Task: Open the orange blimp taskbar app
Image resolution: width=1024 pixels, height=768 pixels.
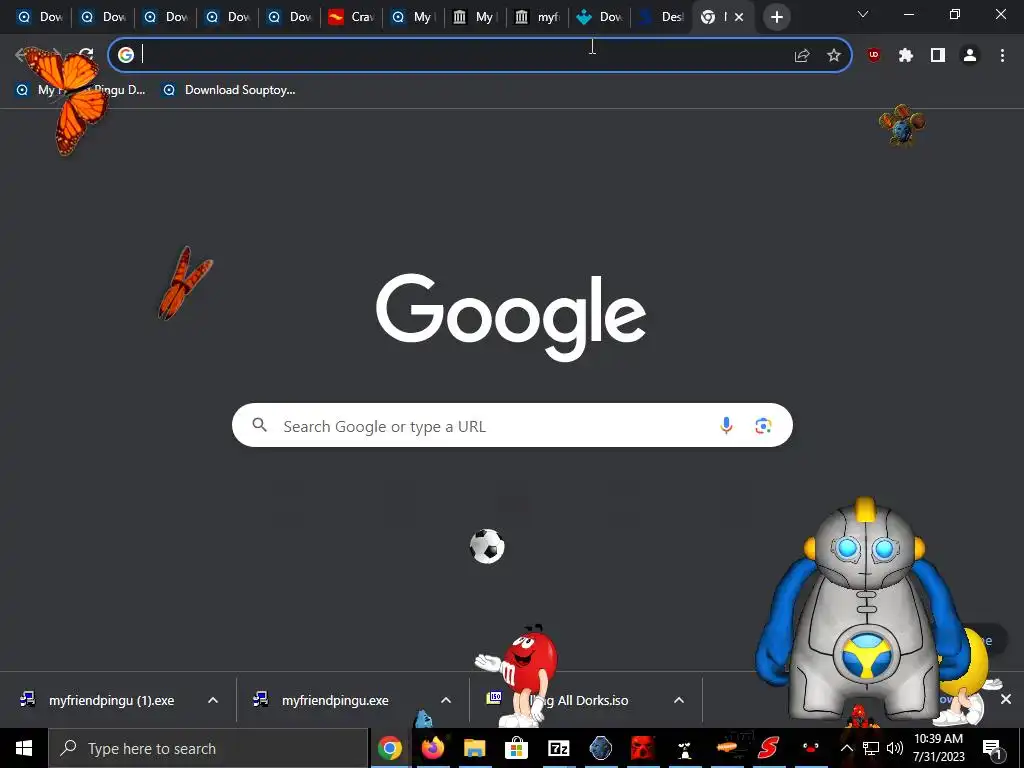Action: [727, 747]
